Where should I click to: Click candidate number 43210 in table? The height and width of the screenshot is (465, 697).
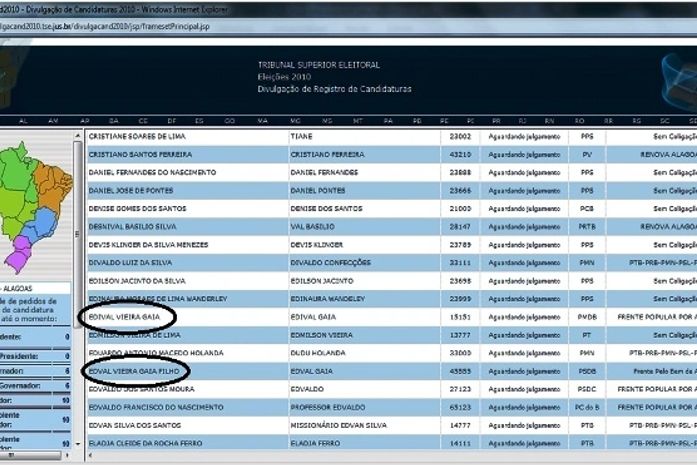pyautogui.click(x=459, y=154)
